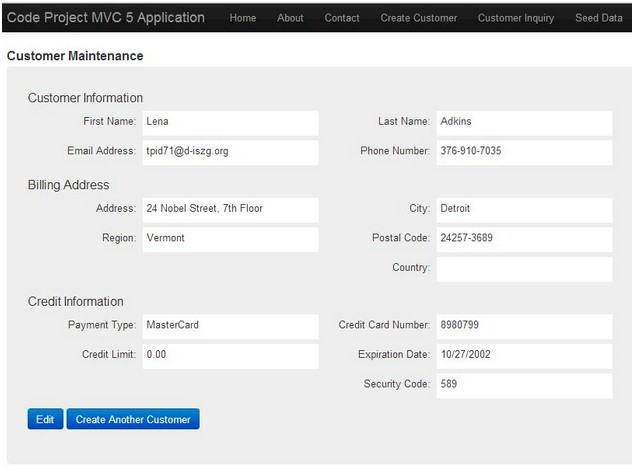The width and height of the screenshot is (640, 472).
Task: Click the Phone Number field
Action: (x=524, y=153)
